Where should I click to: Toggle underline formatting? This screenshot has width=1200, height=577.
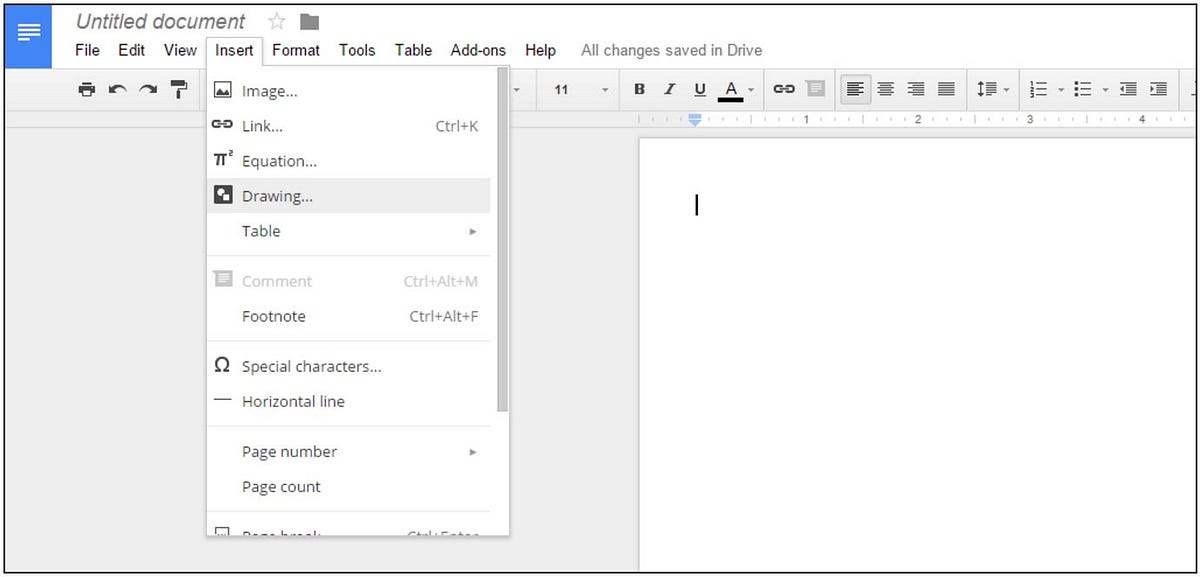point(700,89)
